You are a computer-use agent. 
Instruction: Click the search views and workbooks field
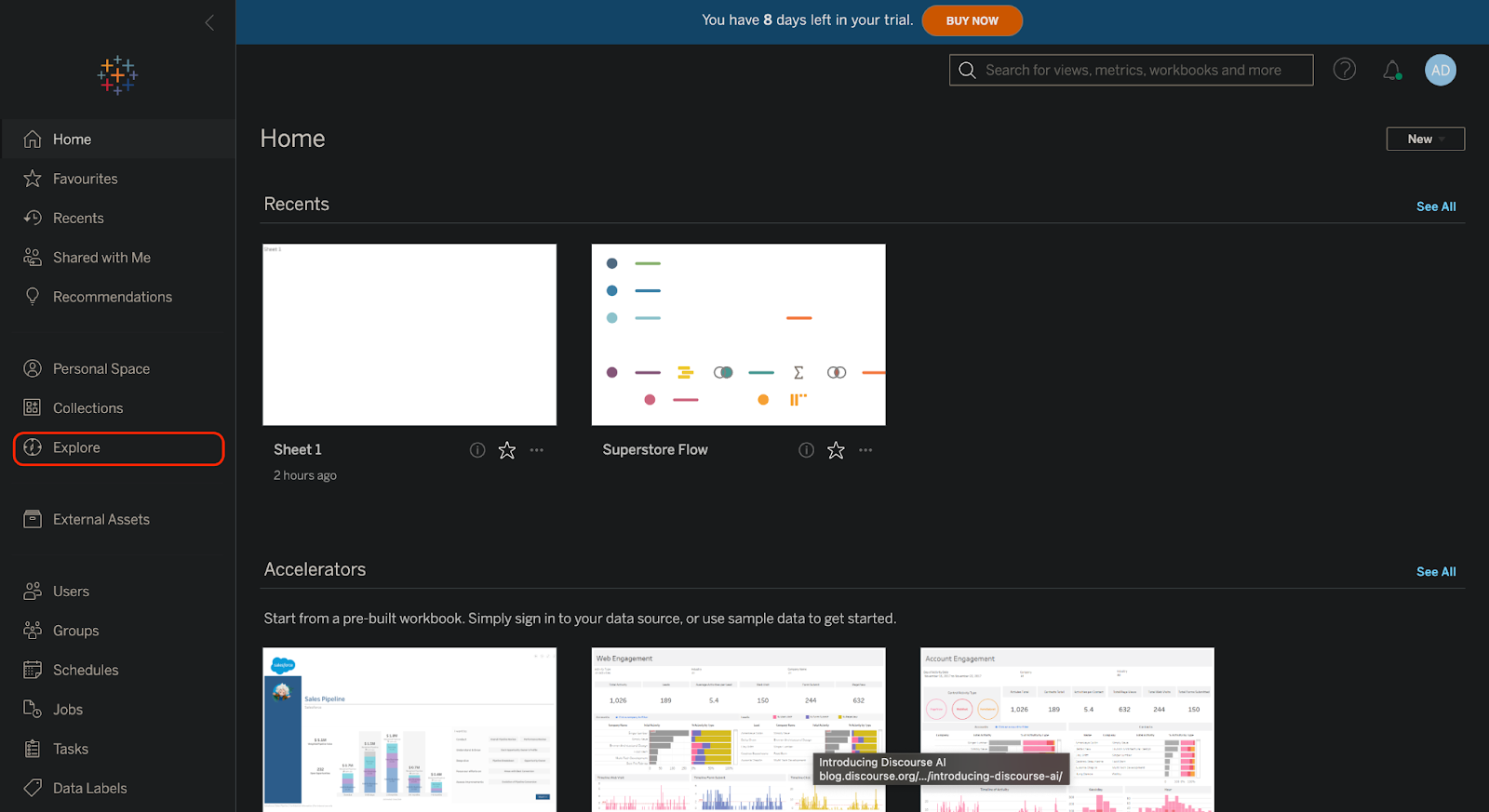click(1132, 70)
